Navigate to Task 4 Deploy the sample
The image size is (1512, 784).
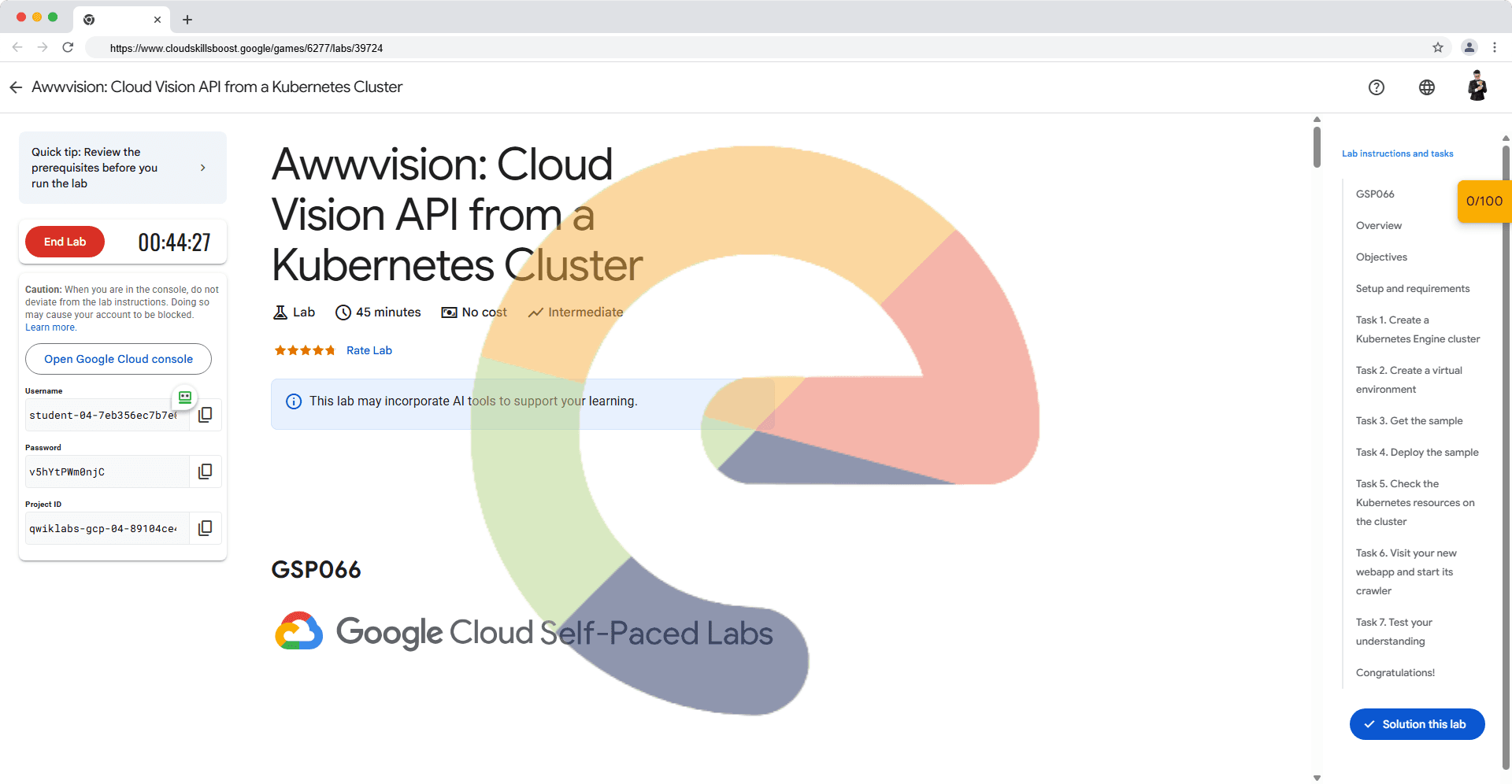[x=1417, y=453]
